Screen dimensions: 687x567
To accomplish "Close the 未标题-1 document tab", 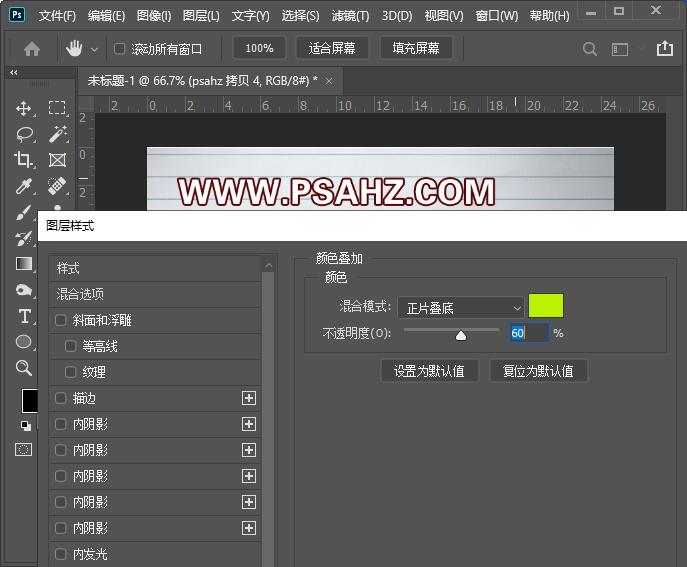I will tap(329, 81).
